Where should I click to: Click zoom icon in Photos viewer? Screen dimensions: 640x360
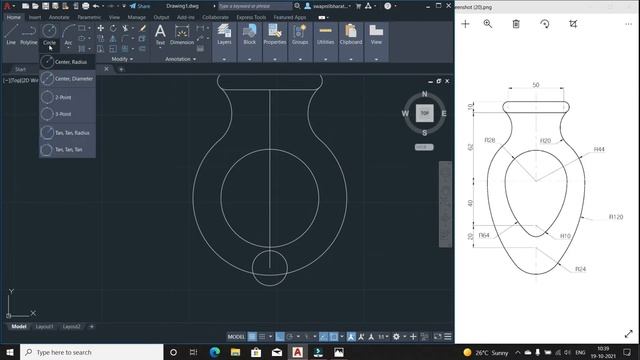point(487,24)
